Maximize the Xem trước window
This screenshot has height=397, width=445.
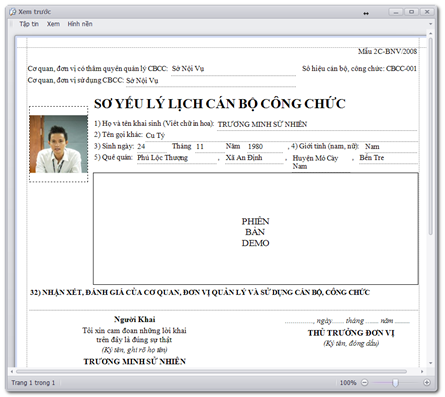point(412,12)
